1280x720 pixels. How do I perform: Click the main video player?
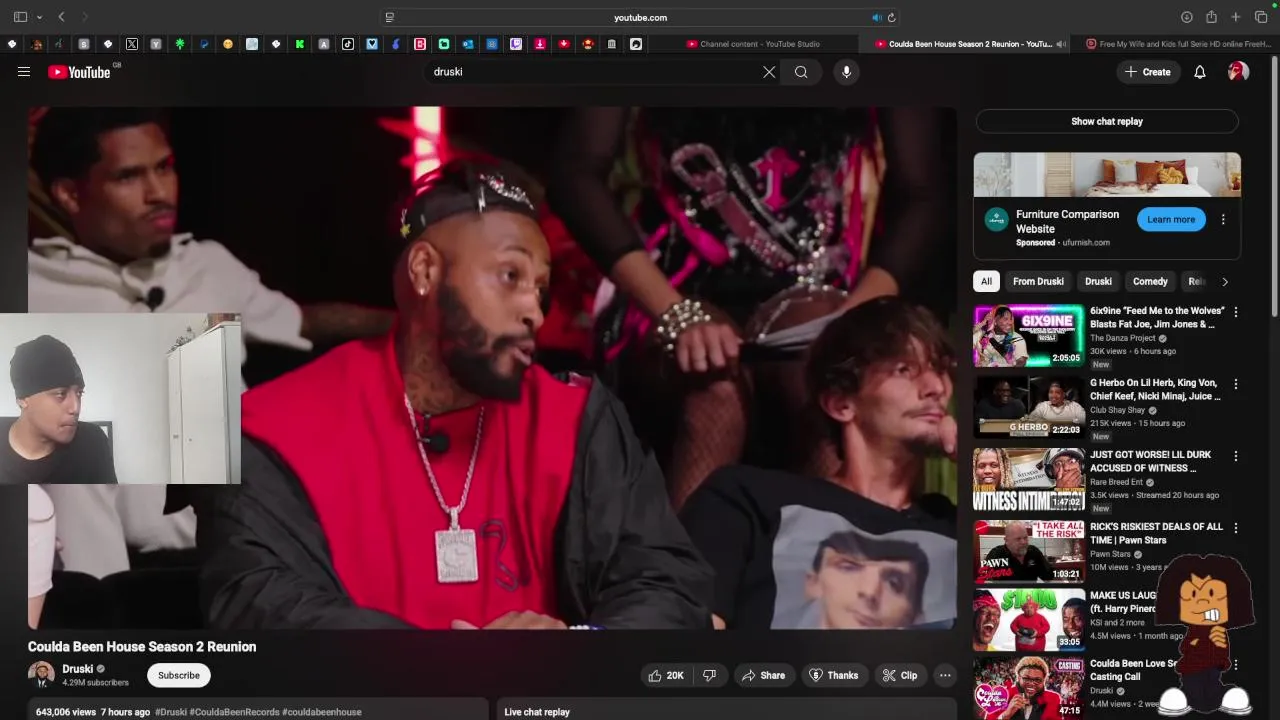coord(492,367)
